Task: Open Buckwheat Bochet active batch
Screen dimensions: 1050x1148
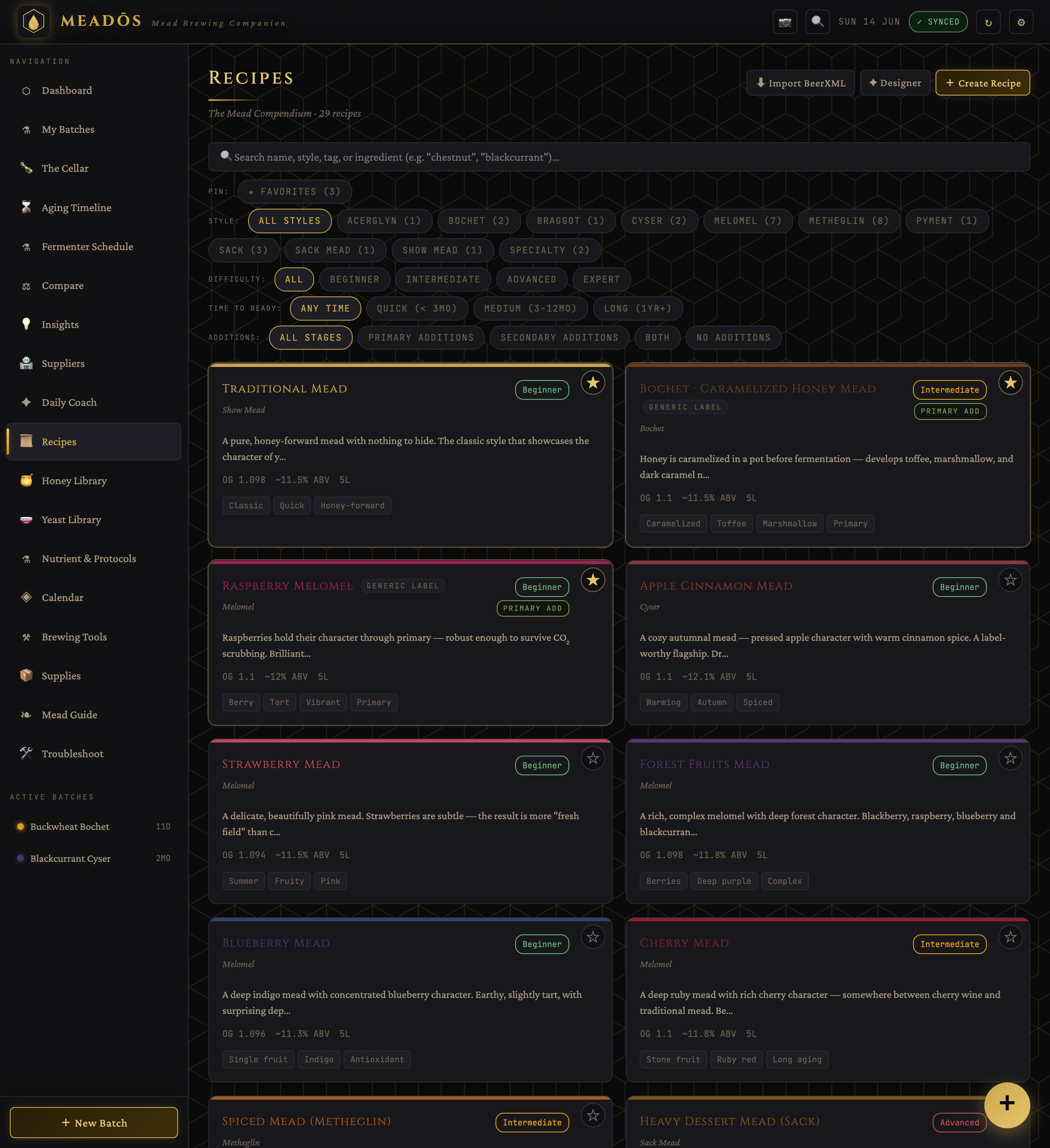Action: (94, 826)
